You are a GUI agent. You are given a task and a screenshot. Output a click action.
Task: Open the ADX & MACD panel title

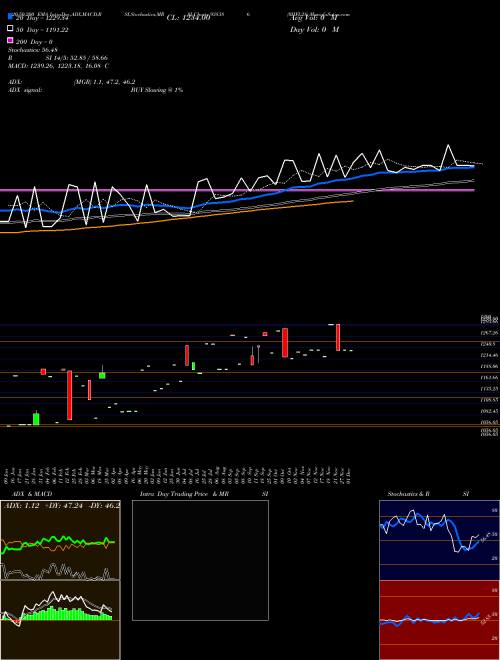(32, 494)
